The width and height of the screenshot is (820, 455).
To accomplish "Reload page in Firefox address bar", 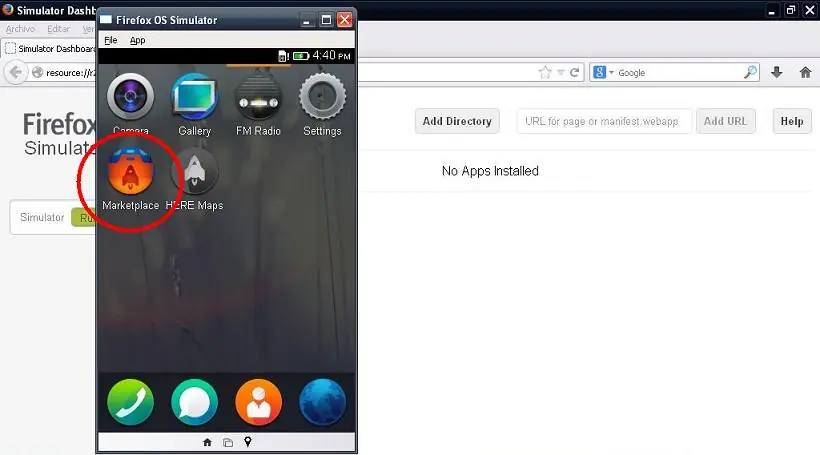I will pos(574,72).
